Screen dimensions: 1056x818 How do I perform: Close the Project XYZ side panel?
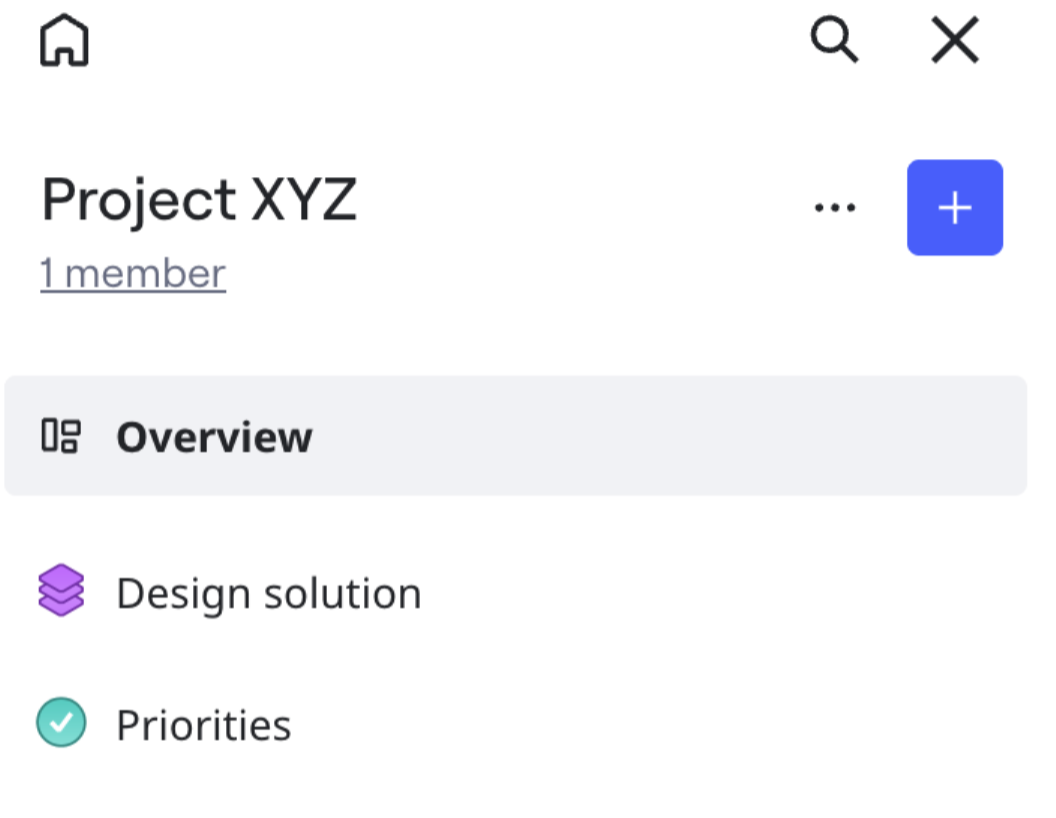pyautogui.click(x=954, y=42)
